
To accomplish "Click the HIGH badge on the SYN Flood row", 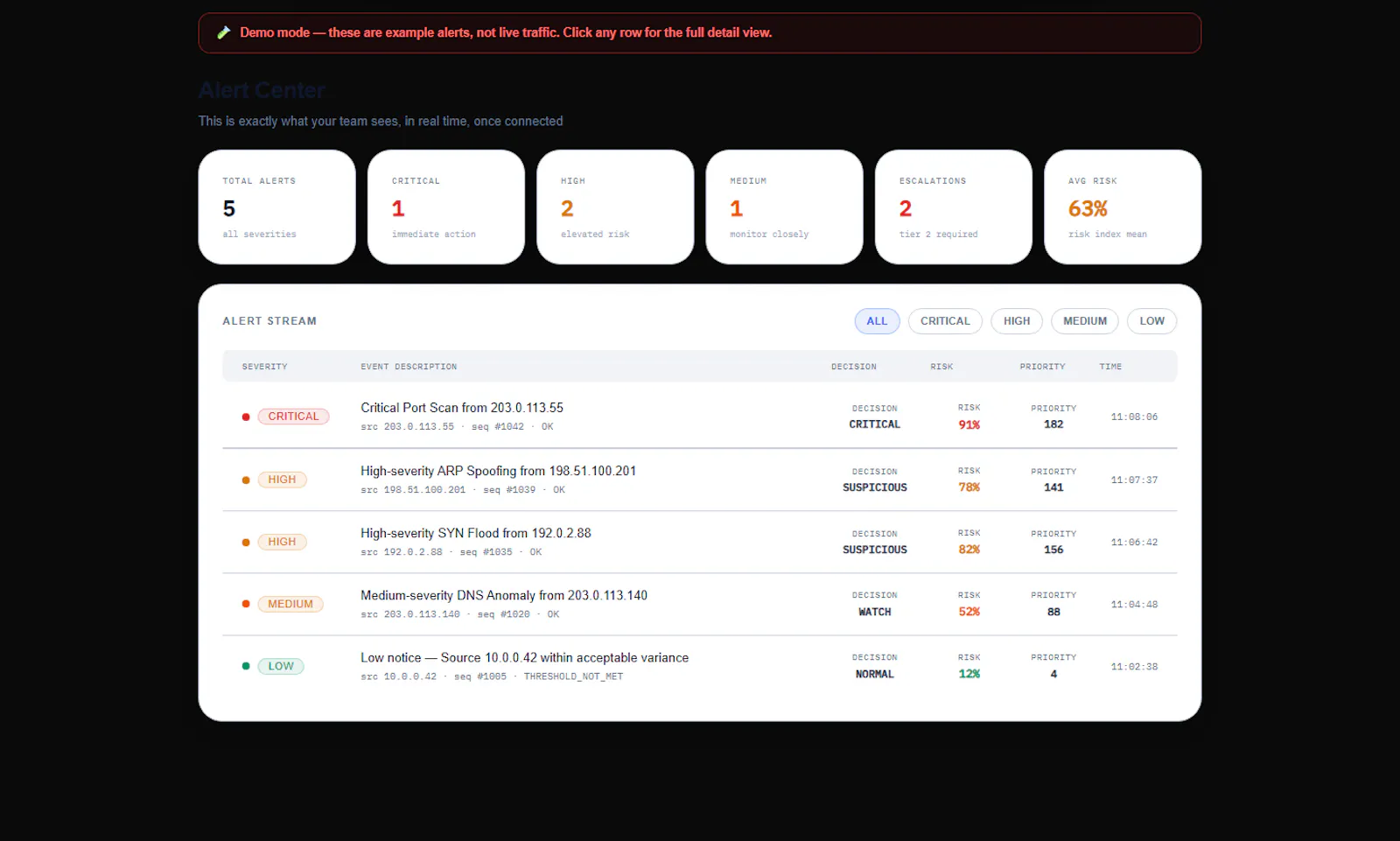I will (x=282, y=542).
